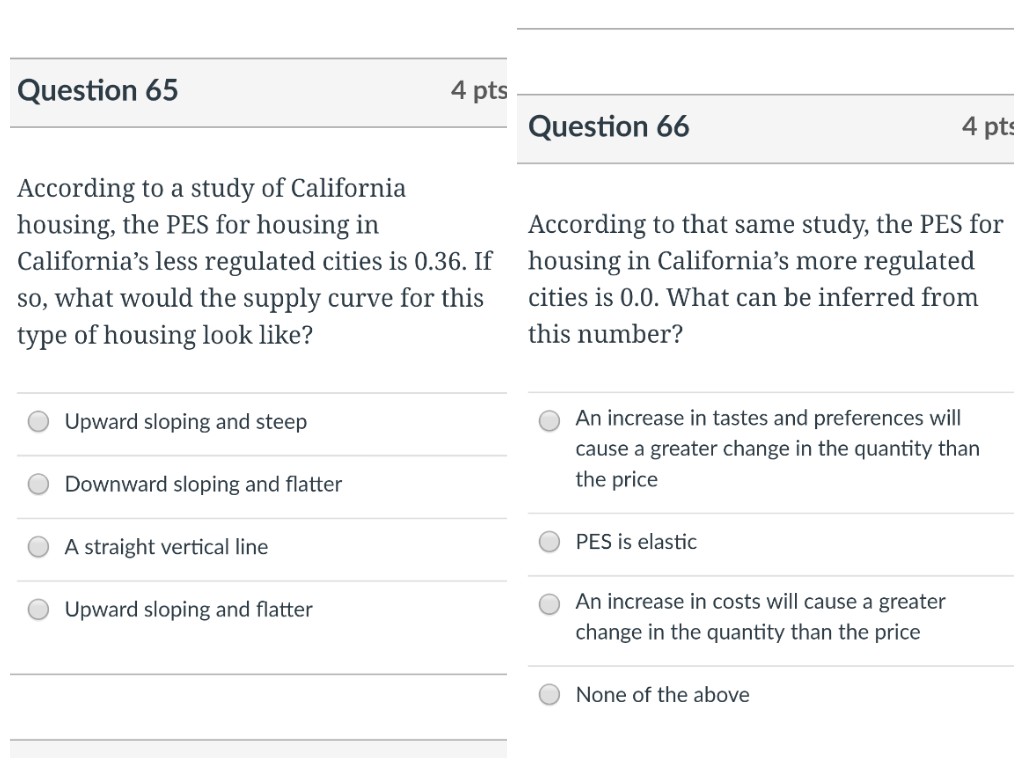The image size is (1024, 768).
Task: Choose the "Downward sloping and flatter" option
Action: tap(39, 485)
